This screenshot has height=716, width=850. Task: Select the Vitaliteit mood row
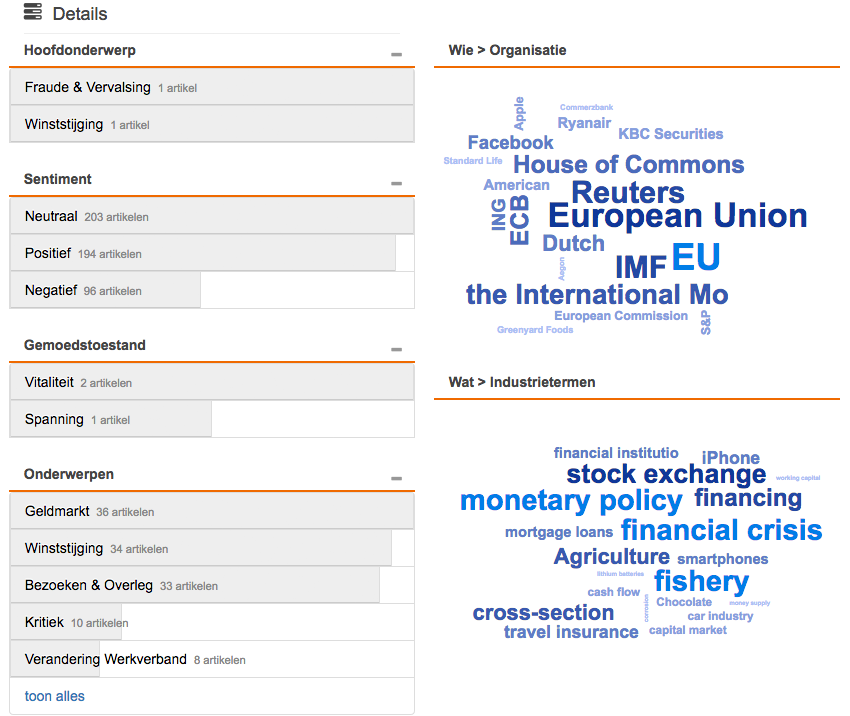212,382
